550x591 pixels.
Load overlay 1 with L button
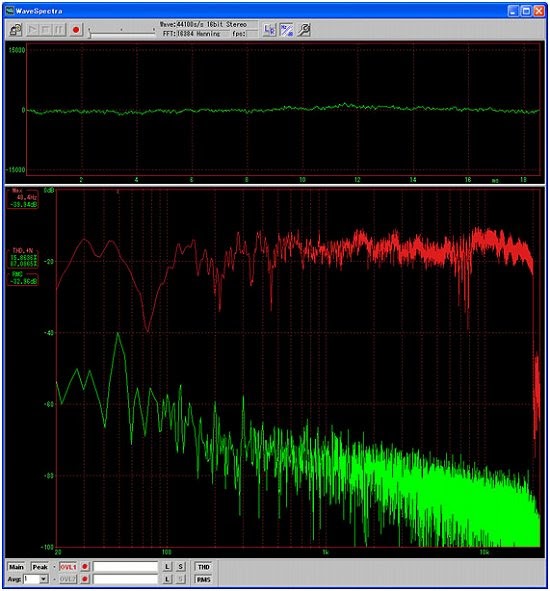[x=167, y=567]
